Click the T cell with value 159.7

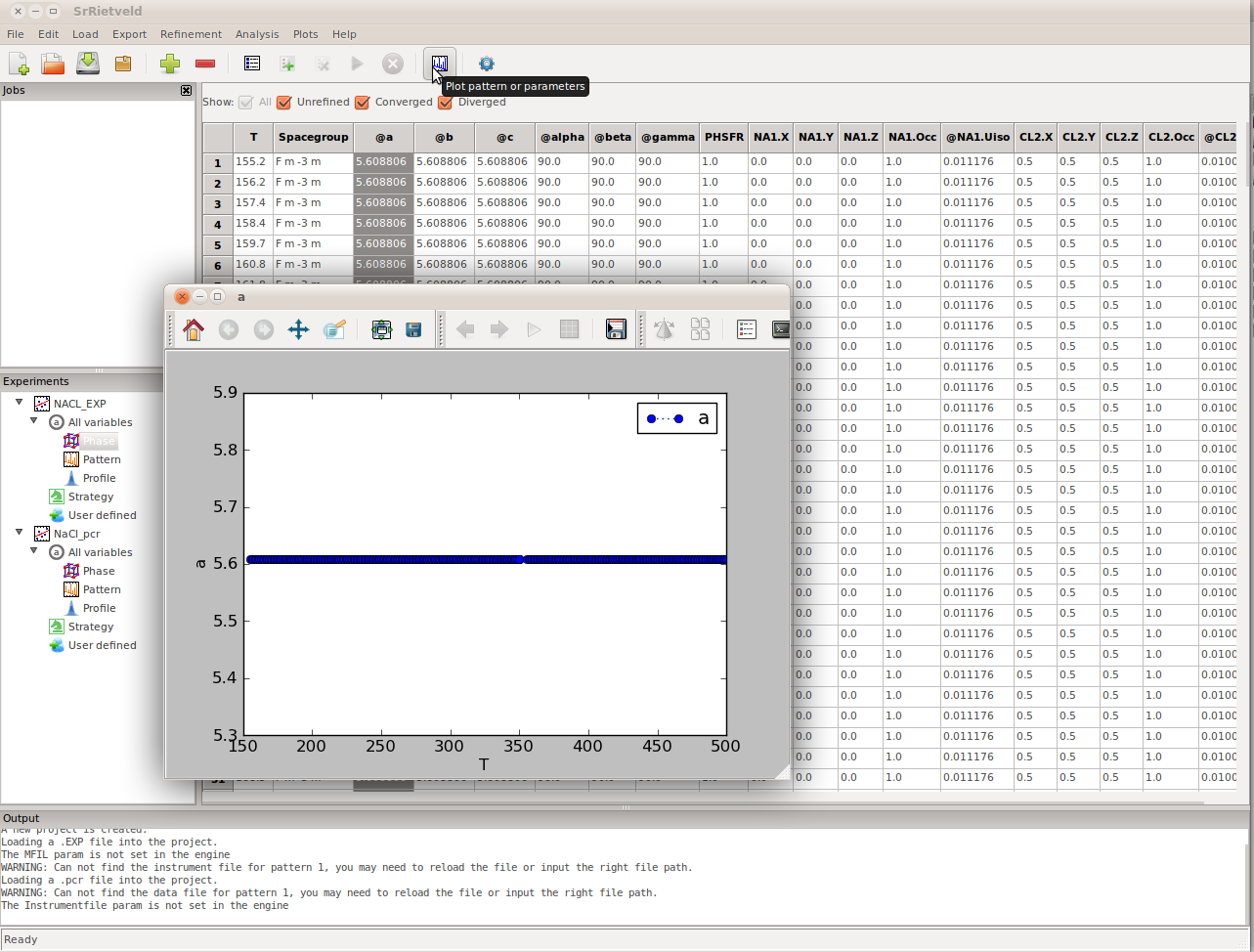pos(254,244)
